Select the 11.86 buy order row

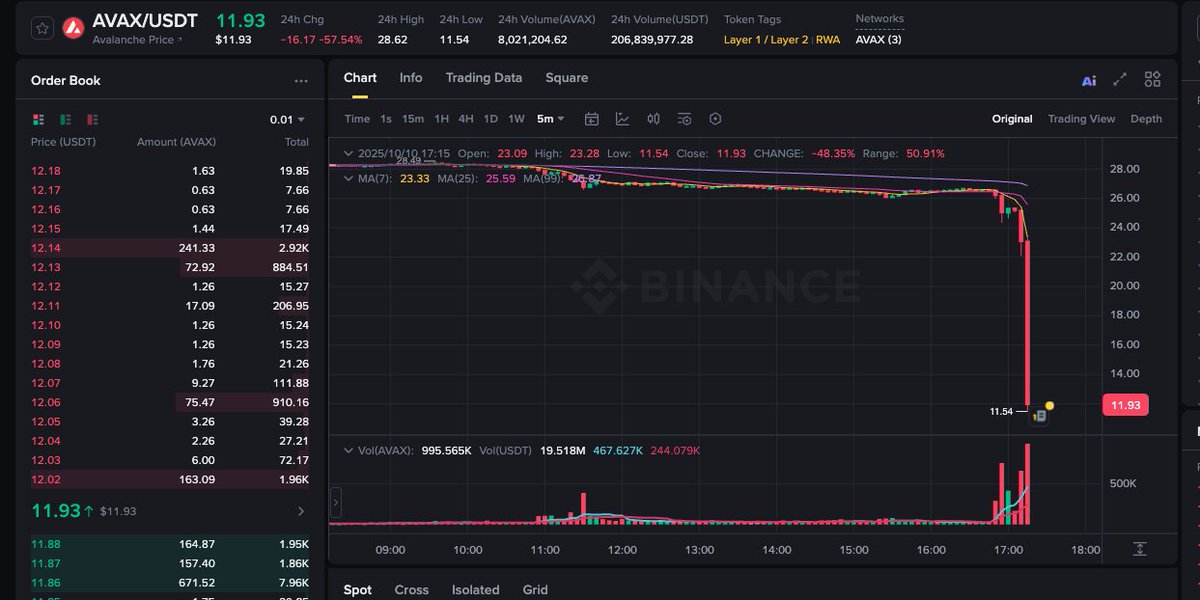[x=170, y=582]
